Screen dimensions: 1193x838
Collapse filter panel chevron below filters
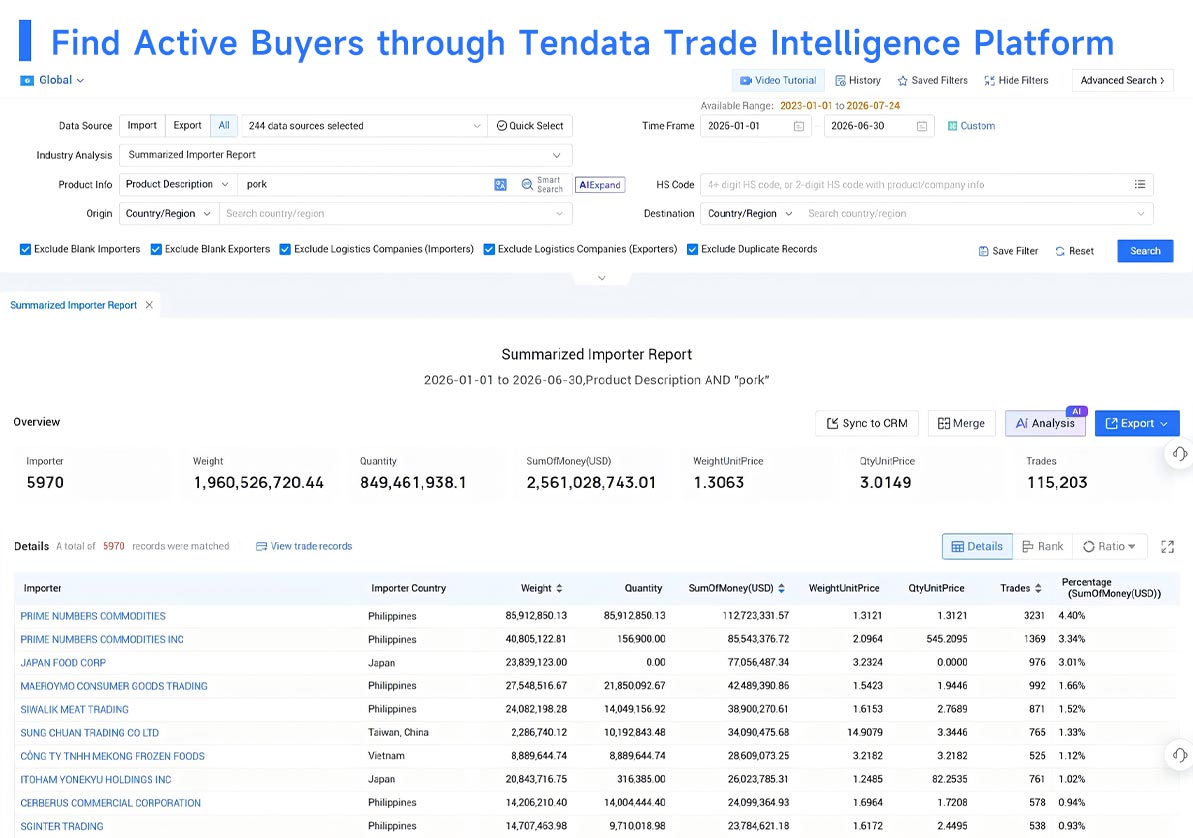(601, 279)
